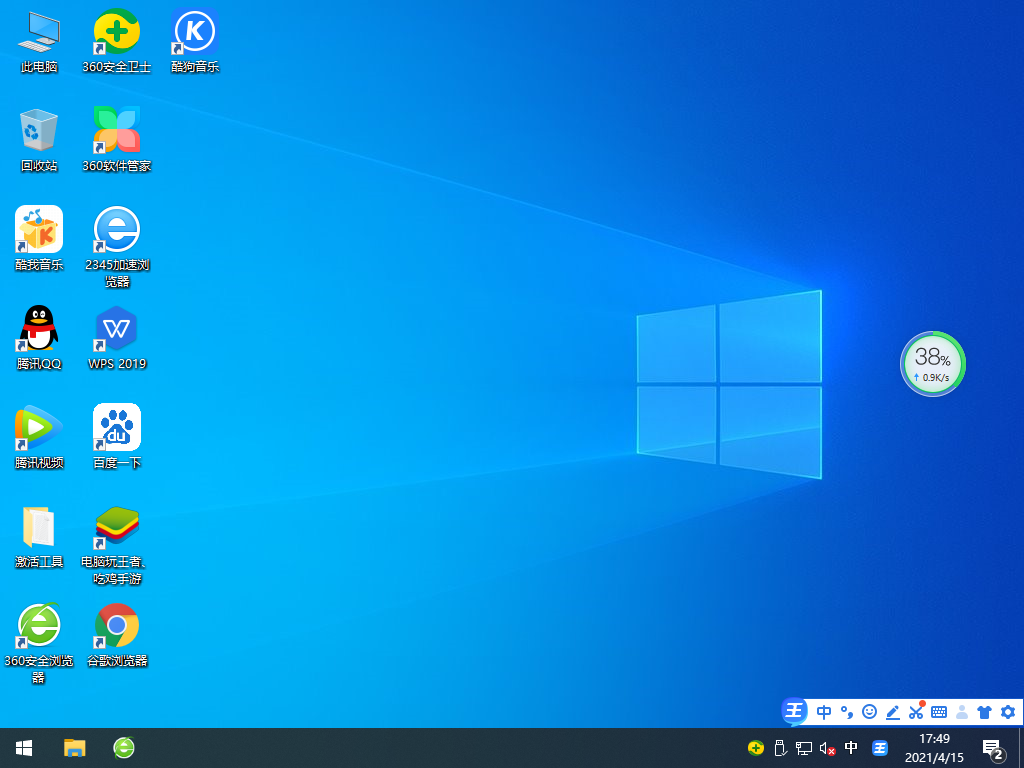Change IME skin via the shirt icon
The image size is (1024, 768).
(x=985, y=712)
